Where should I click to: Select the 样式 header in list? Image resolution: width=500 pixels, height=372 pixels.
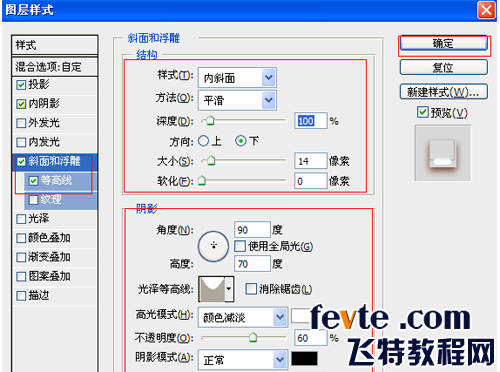[x=55, y=45]
